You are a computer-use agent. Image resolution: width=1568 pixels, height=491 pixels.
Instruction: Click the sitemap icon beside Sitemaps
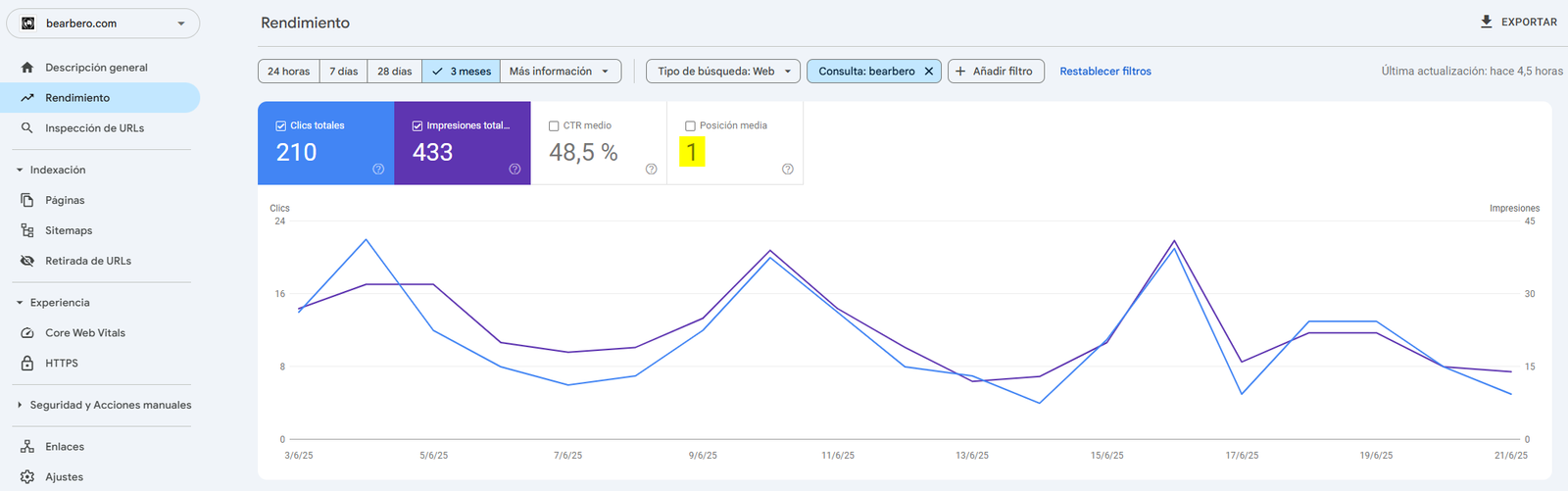27,230
